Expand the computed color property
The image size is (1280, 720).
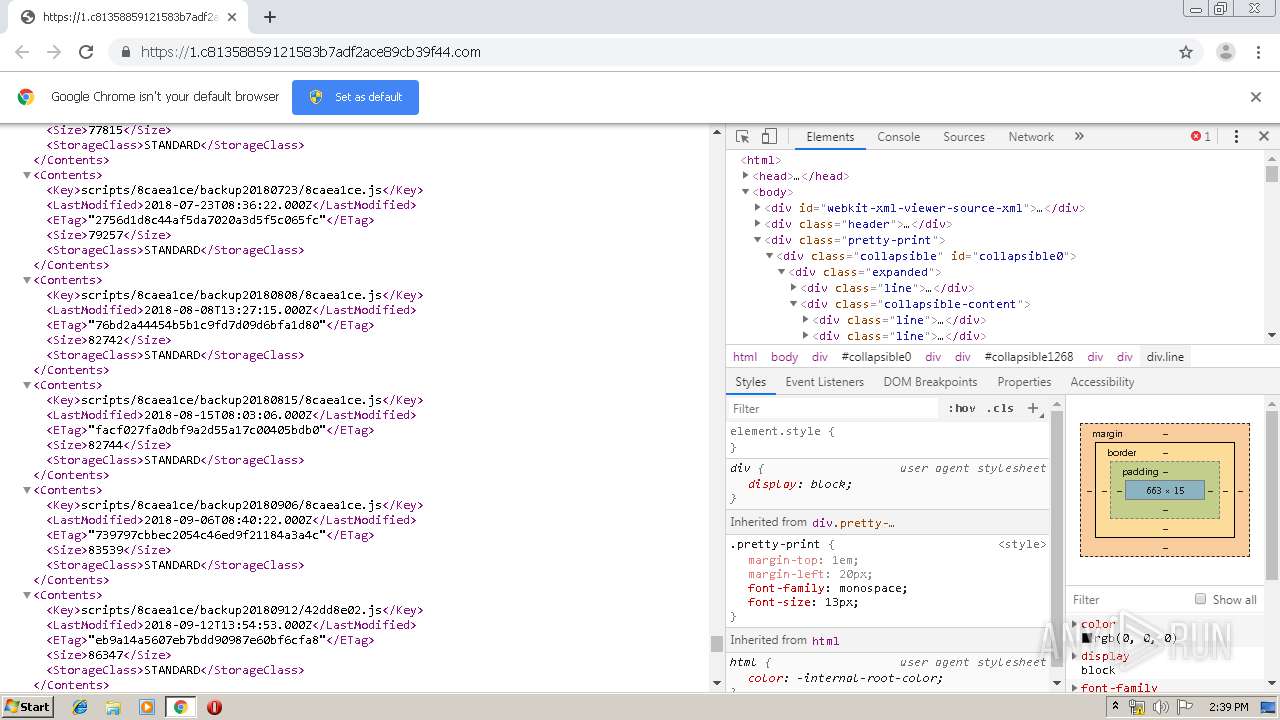(1075, 624)
